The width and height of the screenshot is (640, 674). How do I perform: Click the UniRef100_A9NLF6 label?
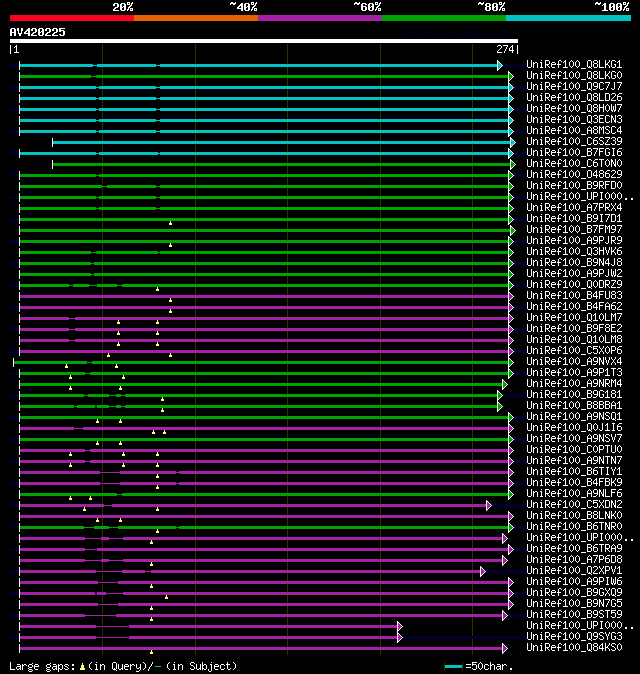[x=574, y=494]
